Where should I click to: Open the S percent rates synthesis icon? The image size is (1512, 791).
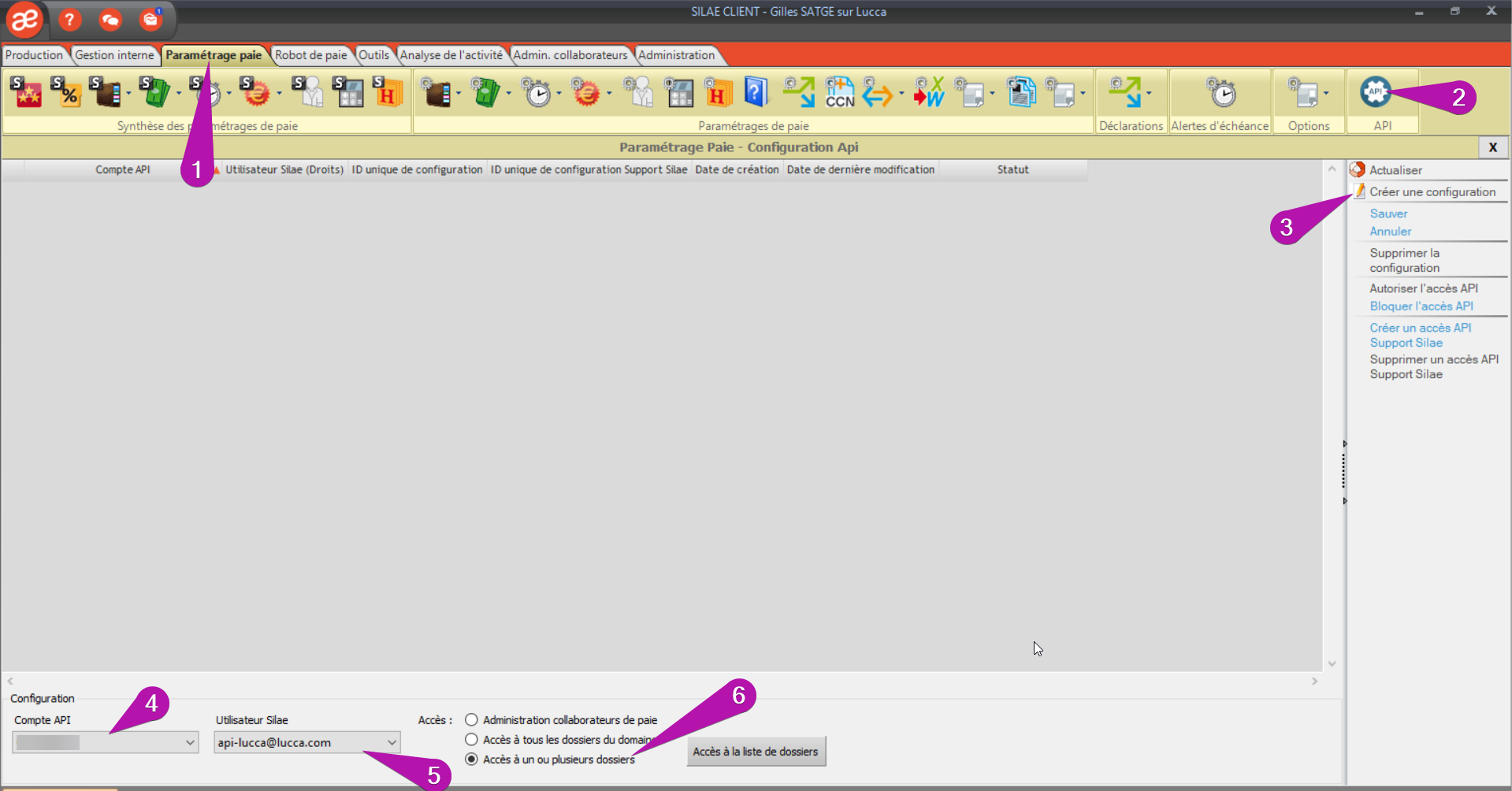tap(67, 93)
